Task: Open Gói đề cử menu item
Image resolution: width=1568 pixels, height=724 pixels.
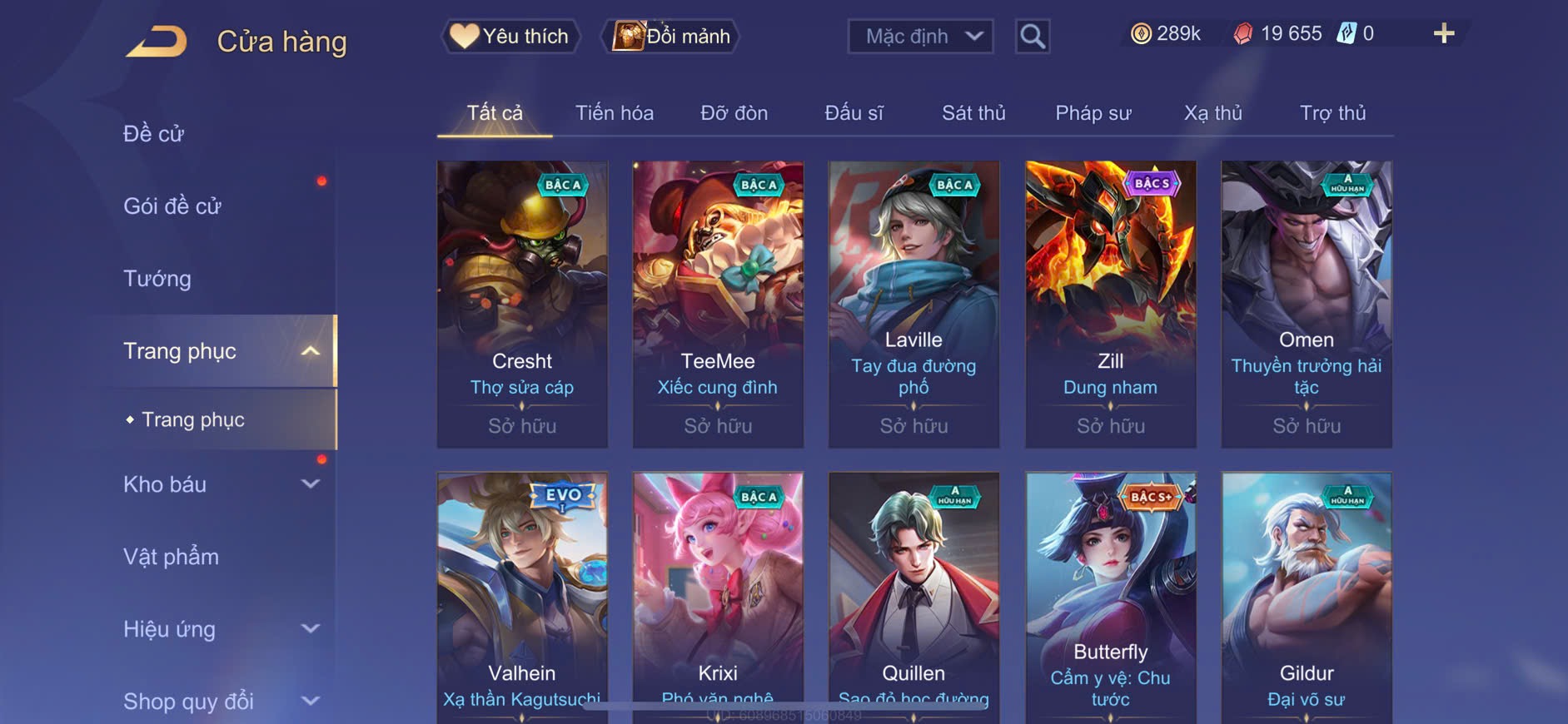Action: point(172,206)
